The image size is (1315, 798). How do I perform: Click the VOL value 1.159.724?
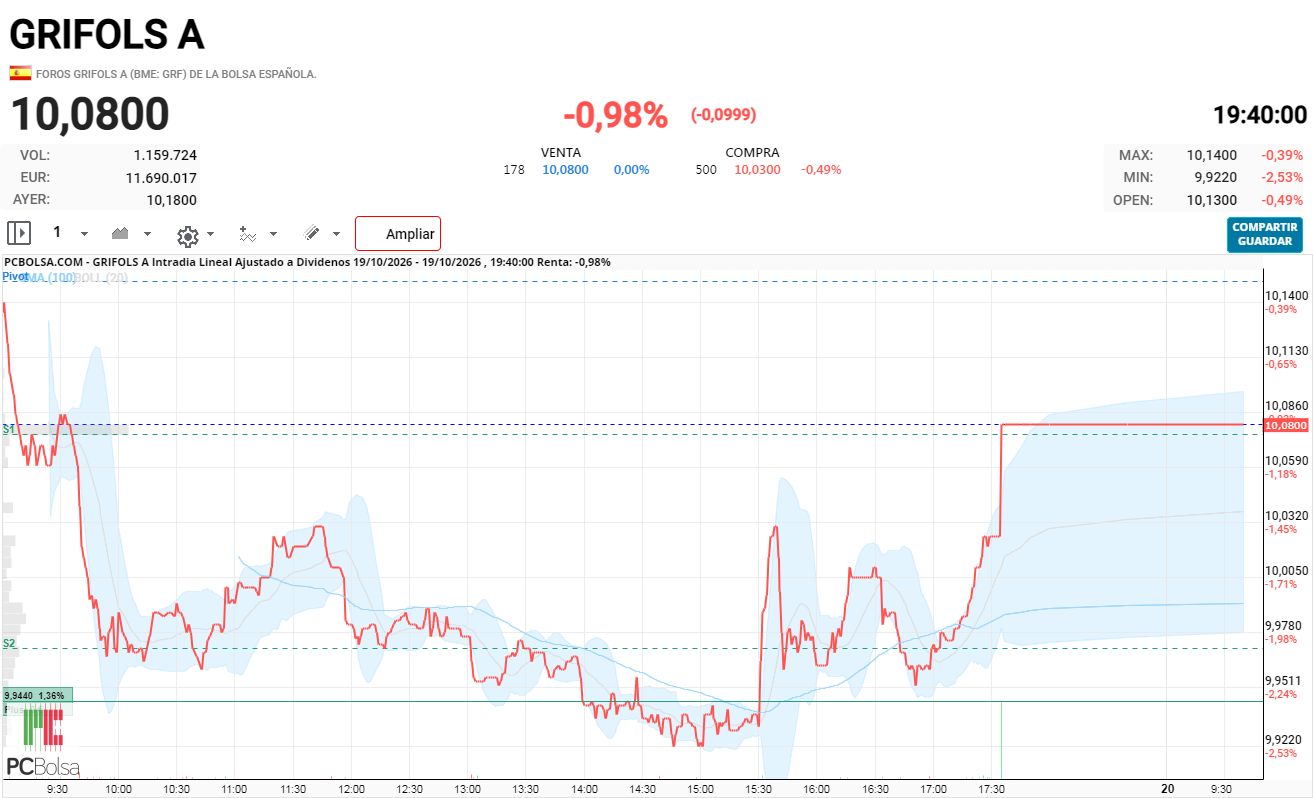(165, 155)
